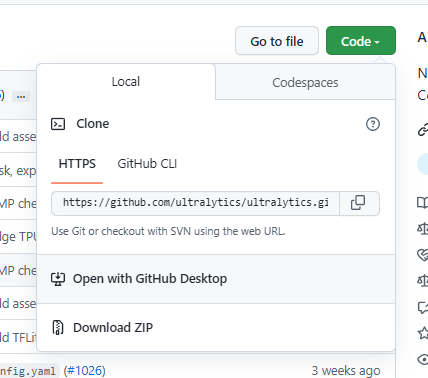Click the Go to file button
The width and height of the screenshot is (428, 378).
pyautogui.click(x=277, y=41)
